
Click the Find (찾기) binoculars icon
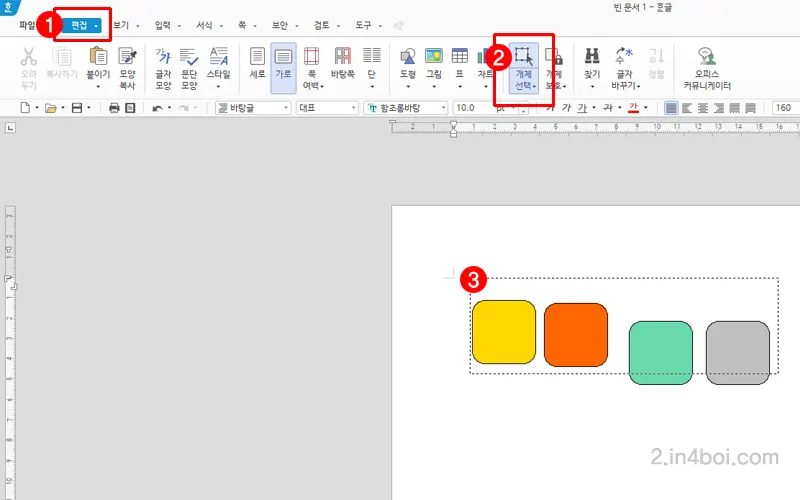pos(592,56)
